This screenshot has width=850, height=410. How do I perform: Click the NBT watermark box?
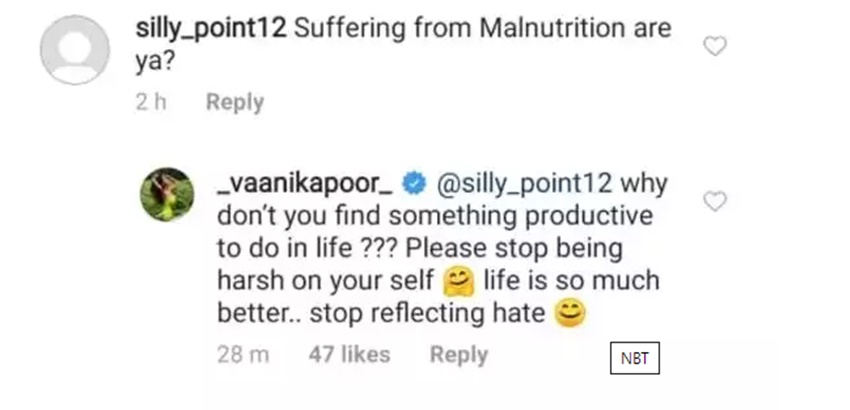pyautogui.click(x=635, y=357)
